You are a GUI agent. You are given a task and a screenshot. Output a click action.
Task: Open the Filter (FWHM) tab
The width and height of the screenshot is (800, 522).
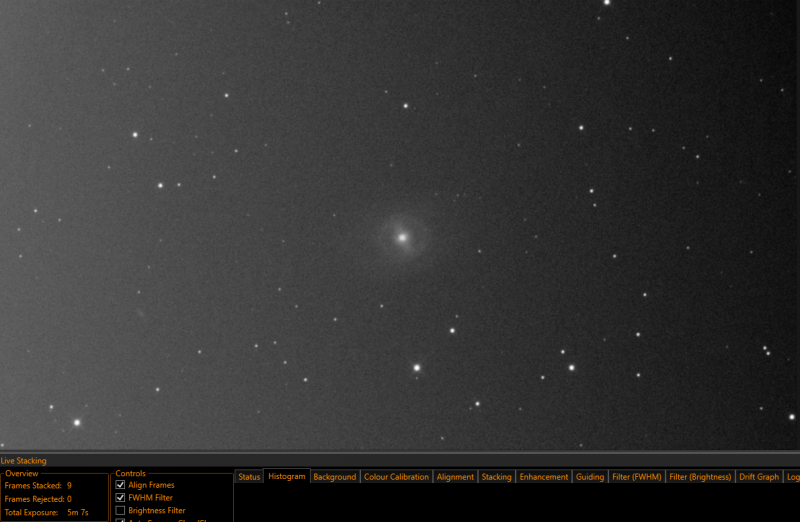tap(637, 477)
